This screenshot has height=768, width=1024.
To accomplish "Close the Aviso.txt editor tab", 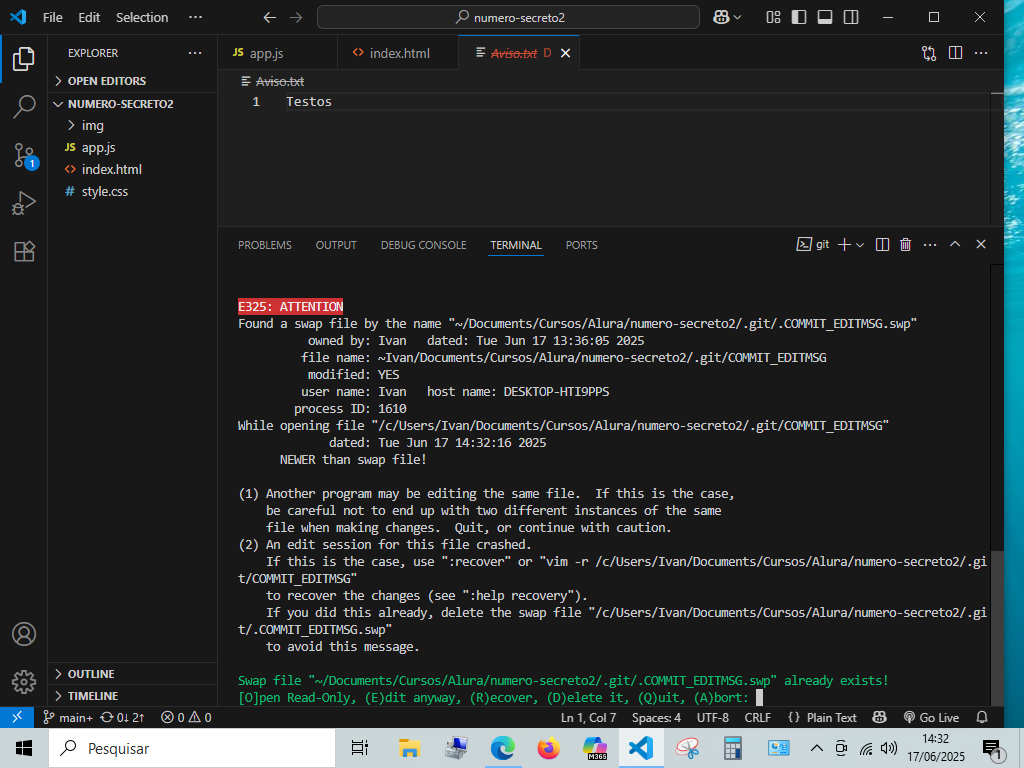I will coord(566,53).
